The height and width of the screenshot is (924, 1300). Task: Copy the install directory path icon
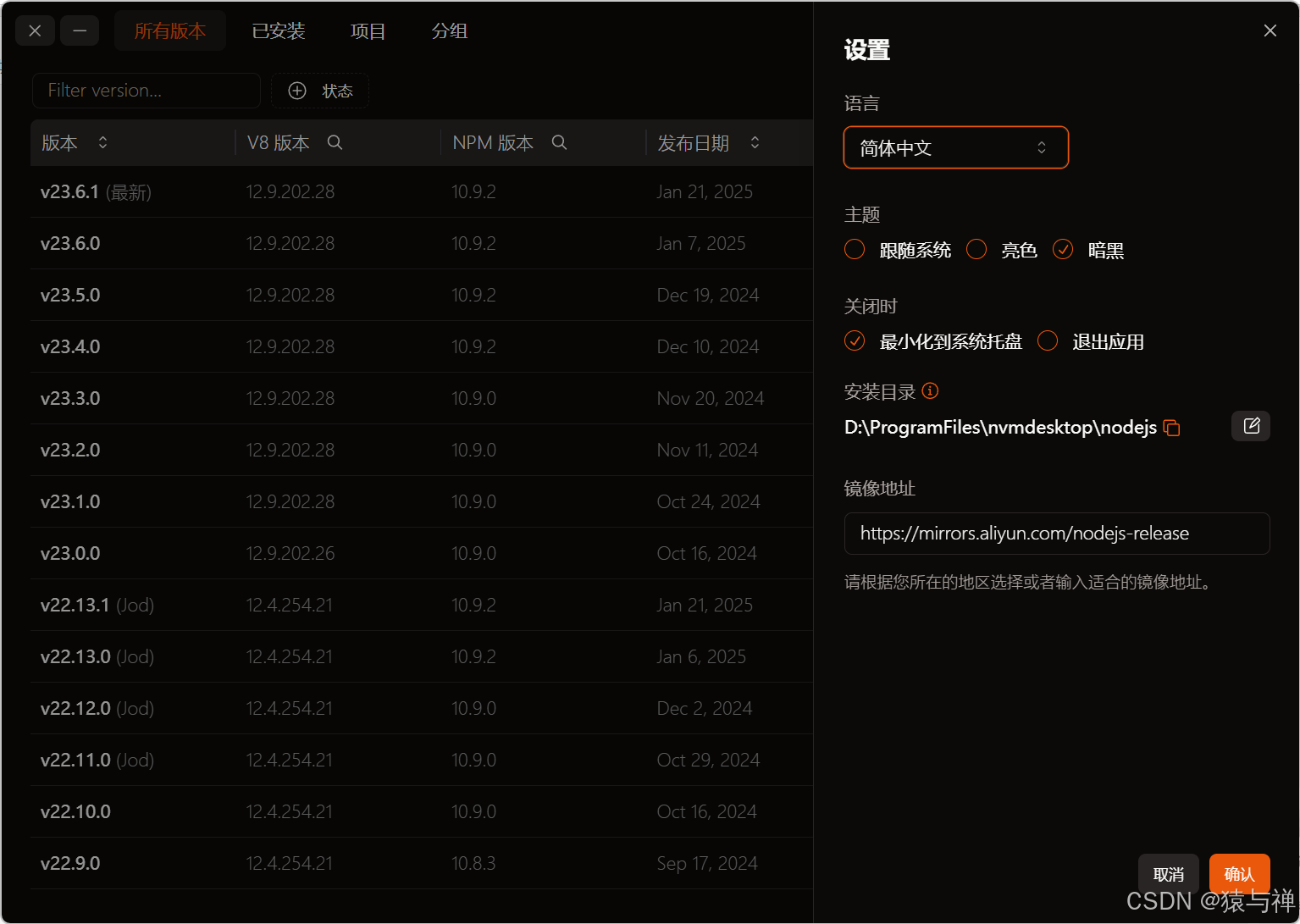coord(1172,428)
